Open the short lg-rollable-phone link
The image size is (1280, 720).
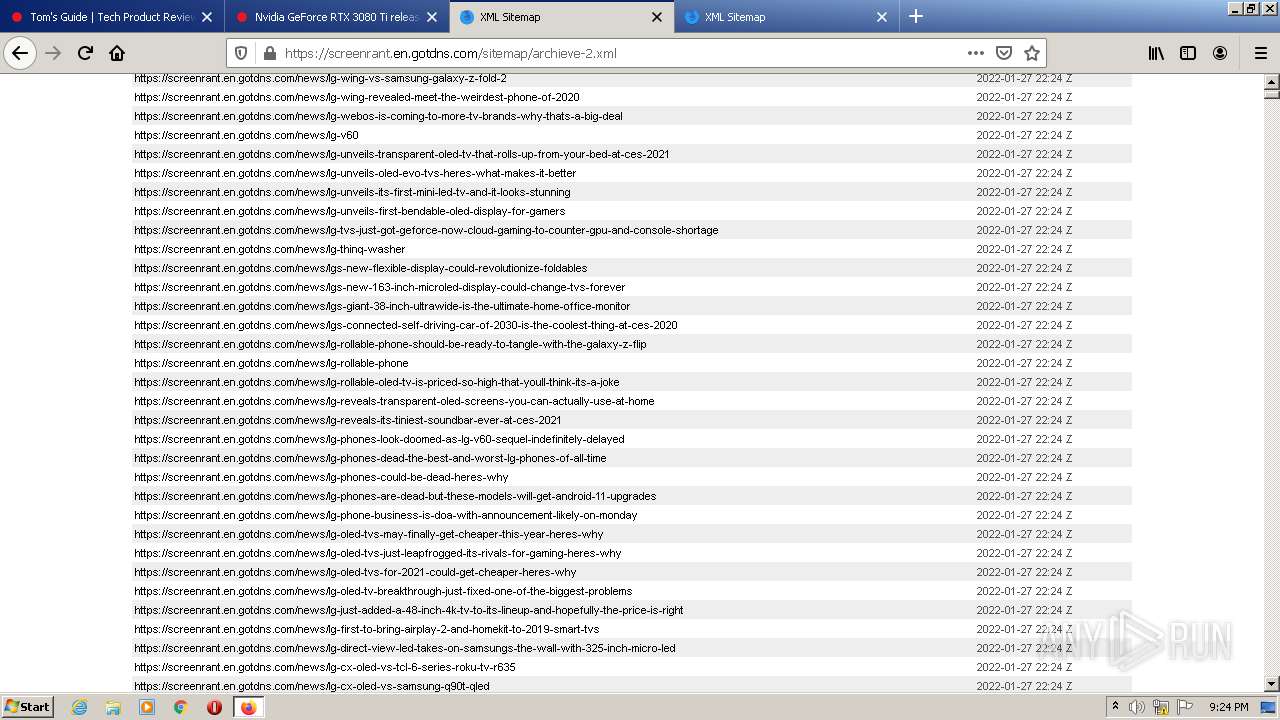tap(271, 363)
